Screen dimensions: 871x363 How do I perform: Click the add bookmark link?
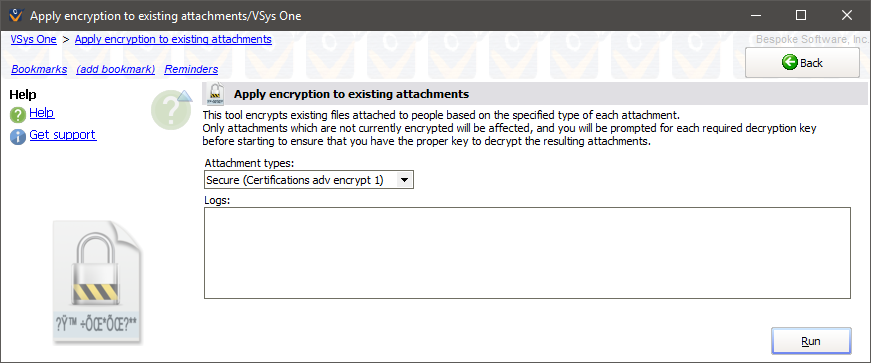pyautogui.click(x=116, y=69)
